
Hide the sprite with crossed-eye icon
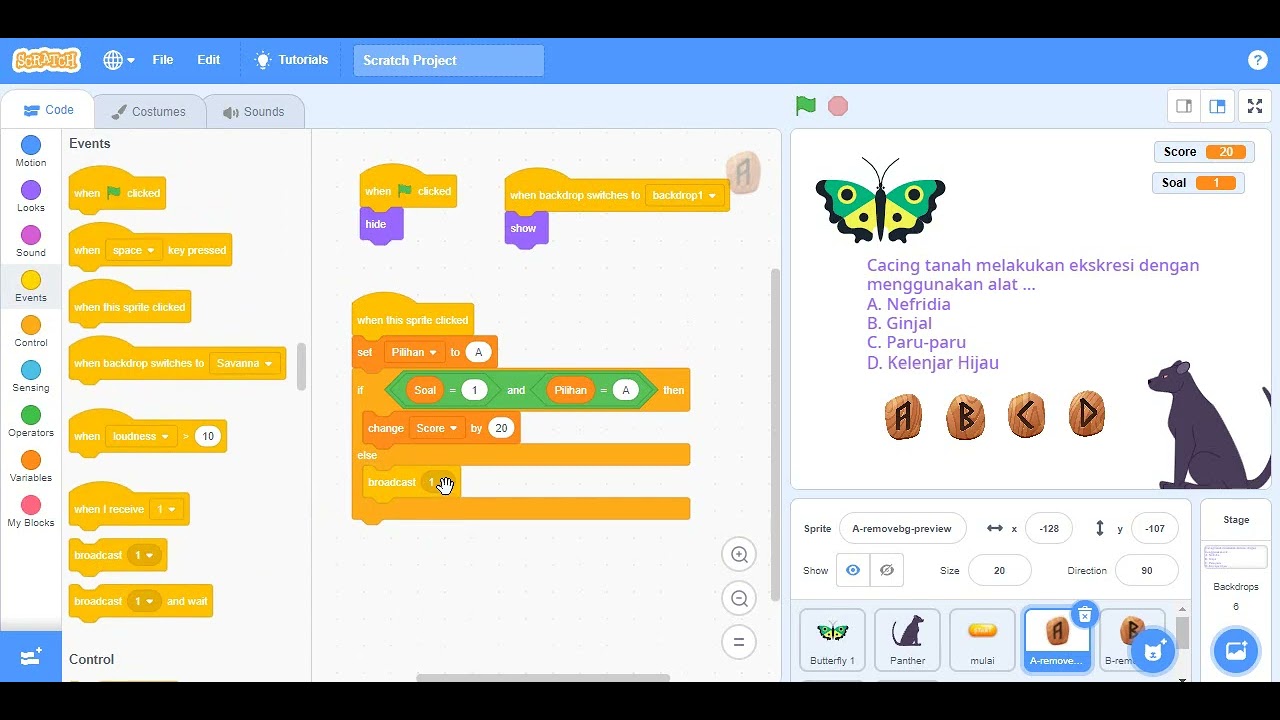[x=887, y=570]
